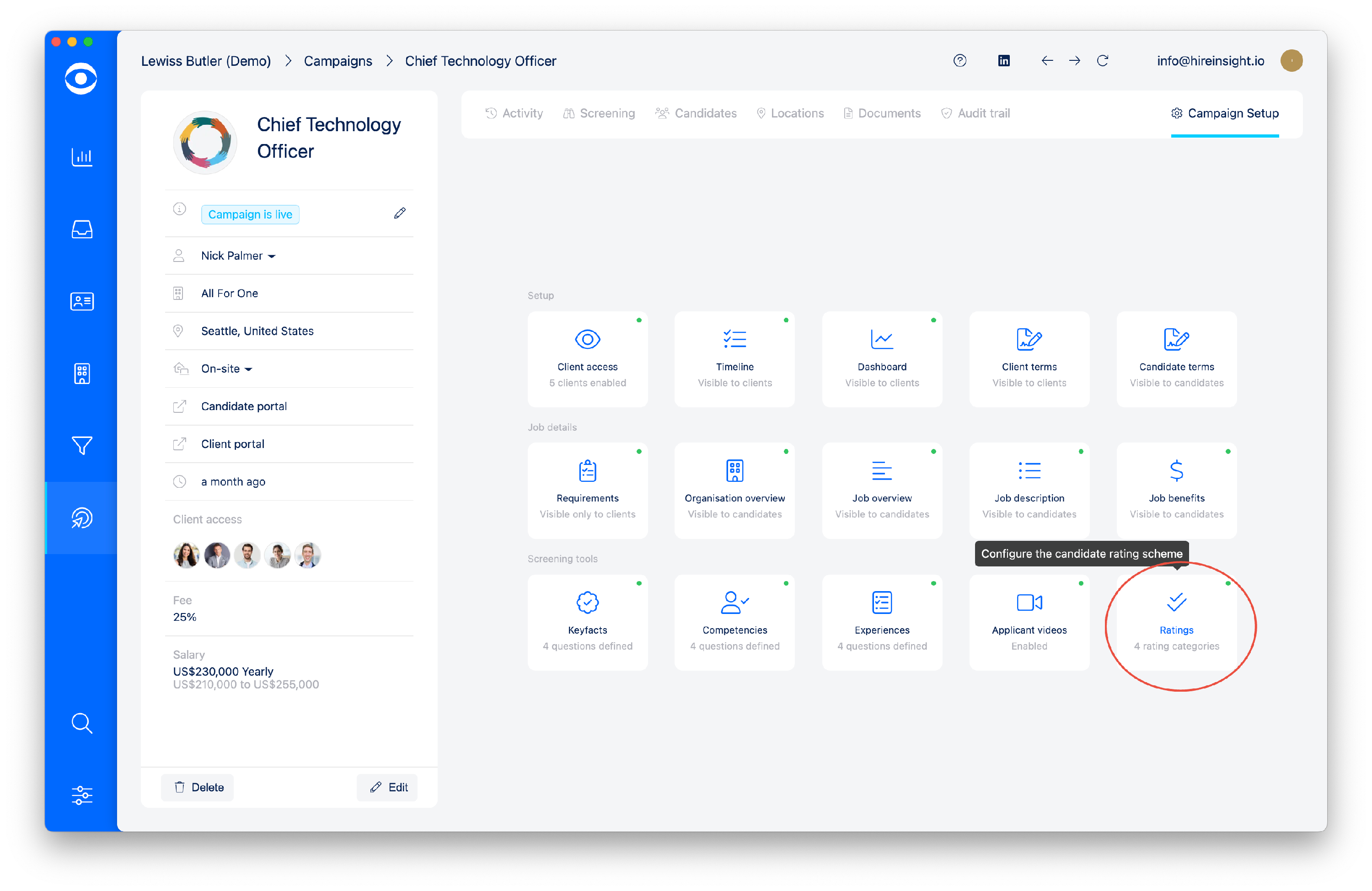Select the Campaign Setup tab

pos(1225,113)
